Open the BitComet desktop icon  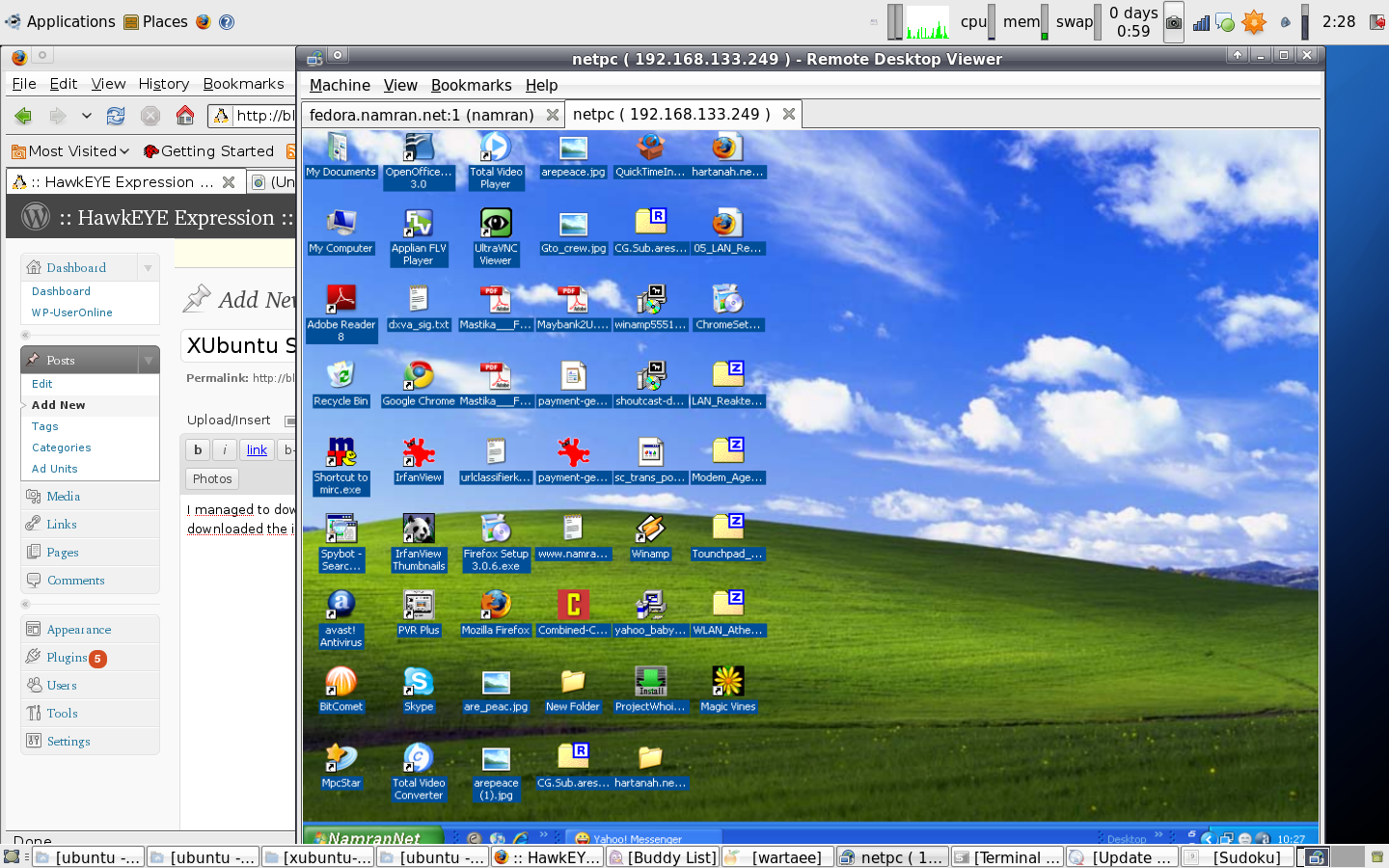pyautogui.click(x=340, y=683)
